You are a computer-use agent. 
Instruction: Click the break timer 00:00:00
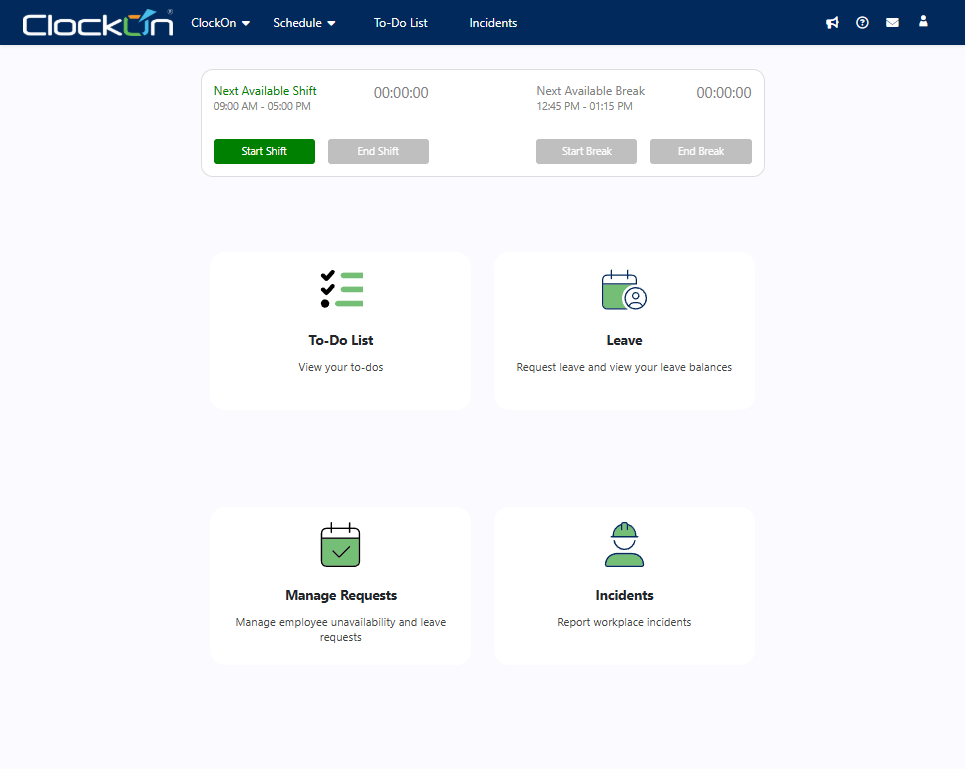pos(724,93)
